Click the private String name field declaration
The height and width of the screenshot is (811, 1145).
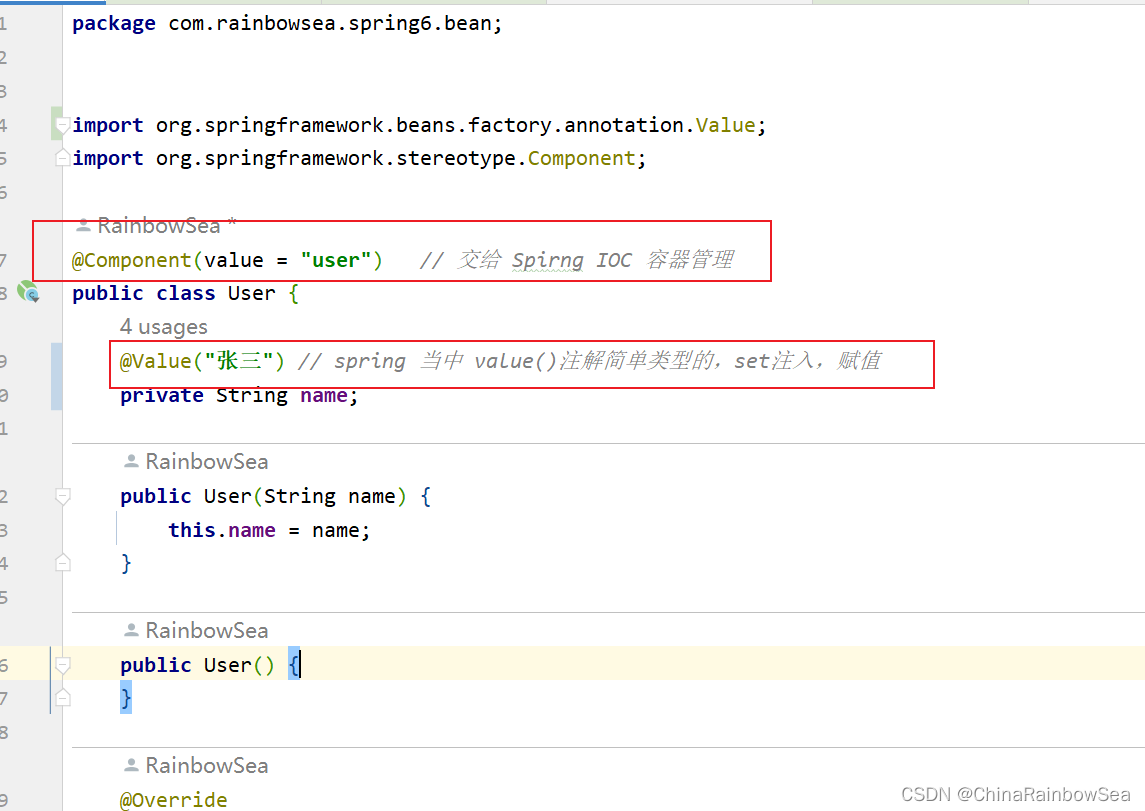(238, 395)
